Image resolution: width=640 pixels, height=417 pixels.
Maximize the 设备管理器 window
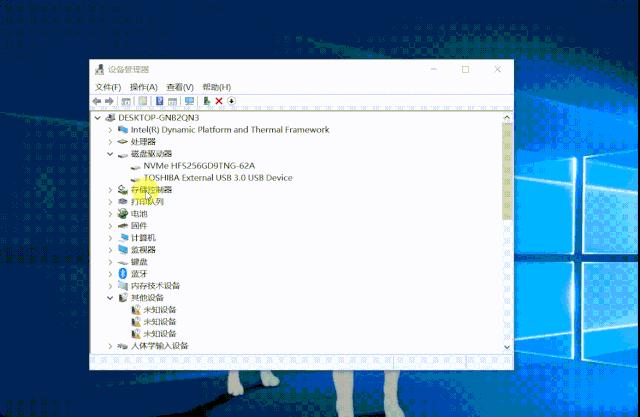pos(465,69)
